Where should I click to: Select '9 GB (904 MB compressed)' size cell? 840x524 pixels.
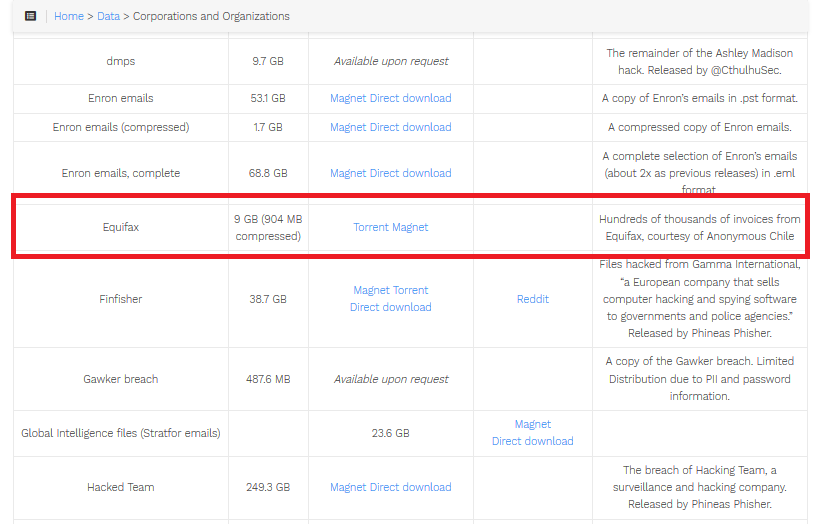point(268,227)
